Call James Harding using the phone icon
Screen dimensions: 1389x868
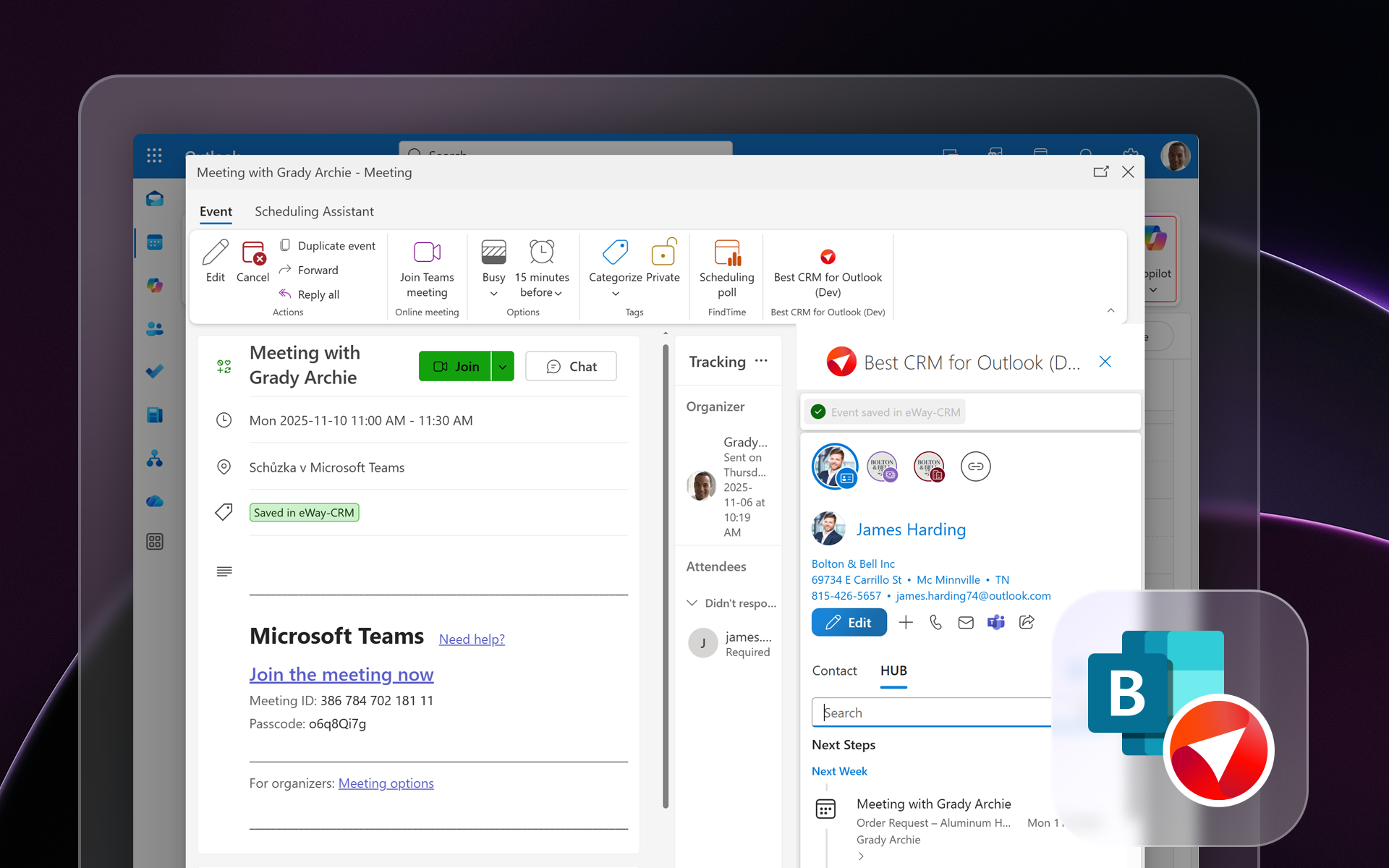pyautogui.click(x=935, y=622)
